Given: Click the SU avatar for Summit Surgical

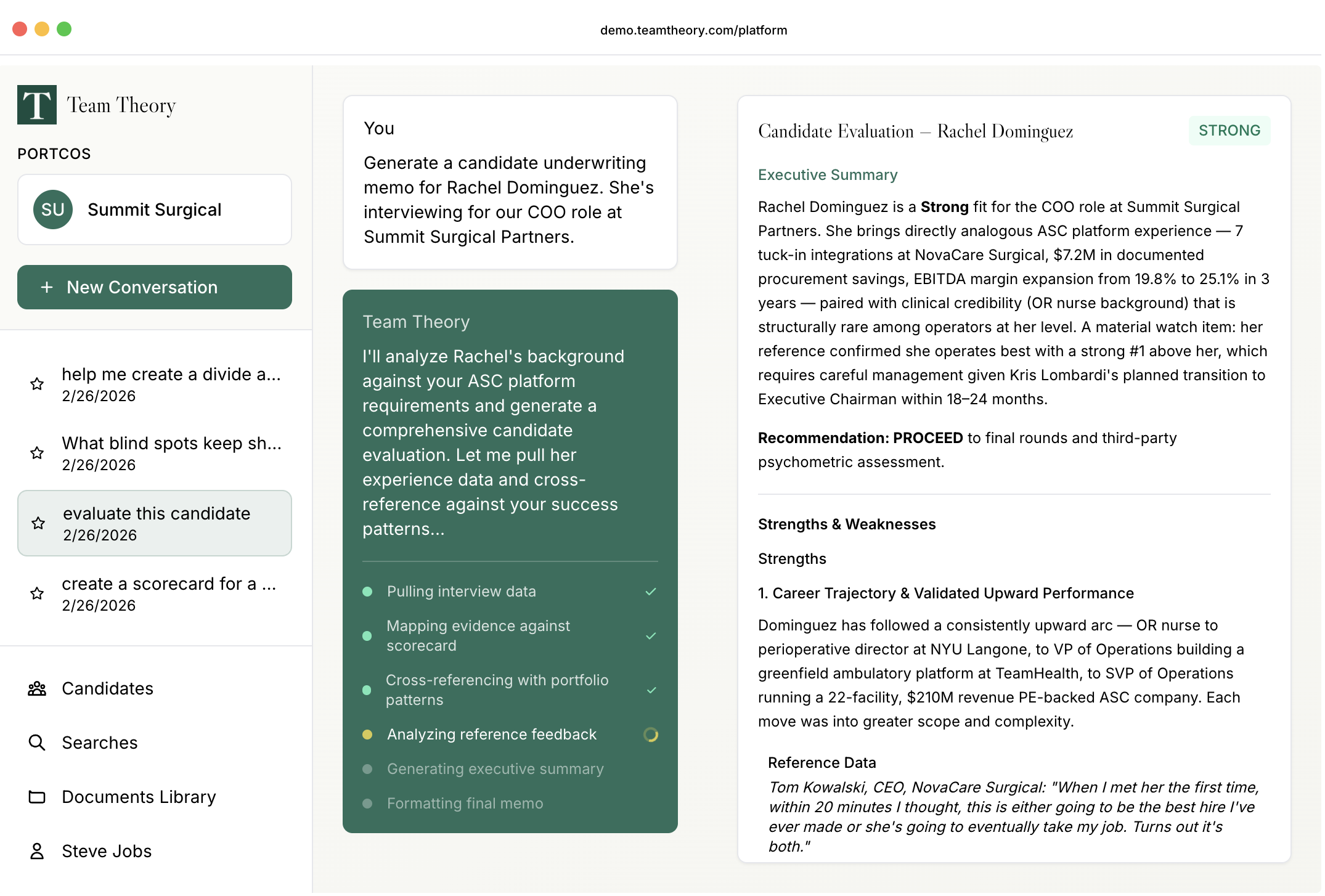Looking at the screenshot, I should [53, 210].
